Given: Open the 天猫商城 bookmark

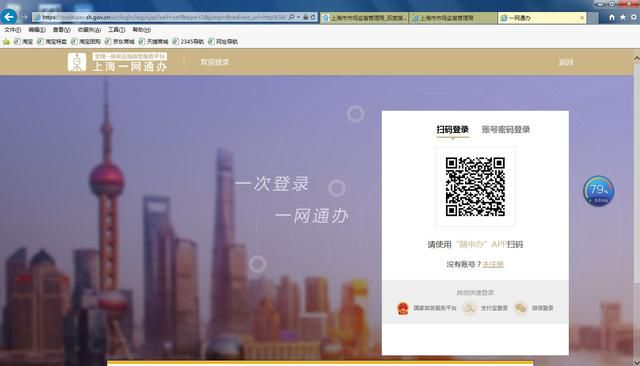Looking at the screenshot, I should coord(153,42).
